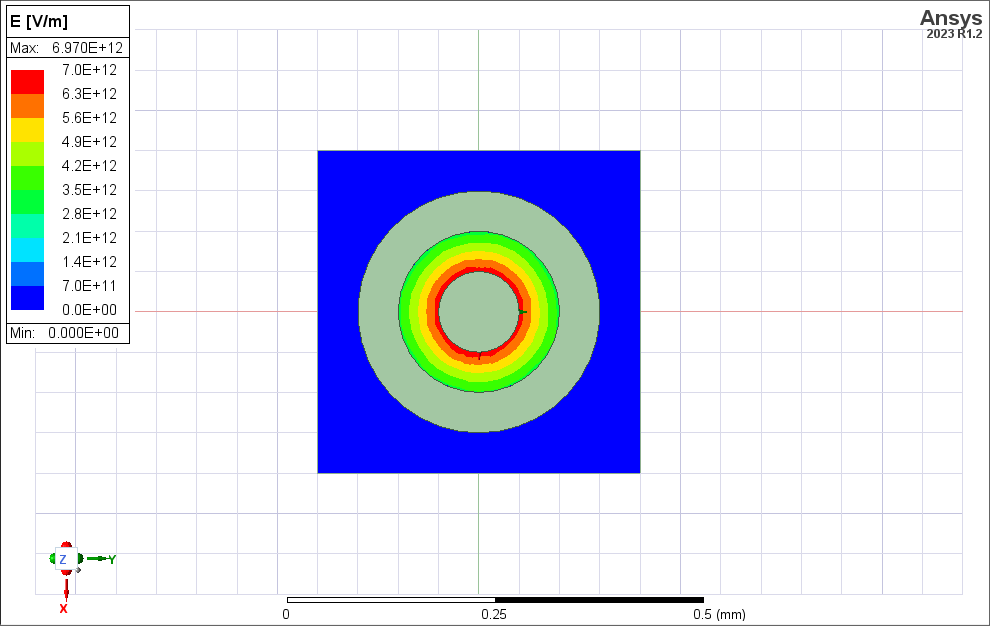990x626 pixels.
Task: Click the 3.5E+12 legend label
Action: [90, 190]
